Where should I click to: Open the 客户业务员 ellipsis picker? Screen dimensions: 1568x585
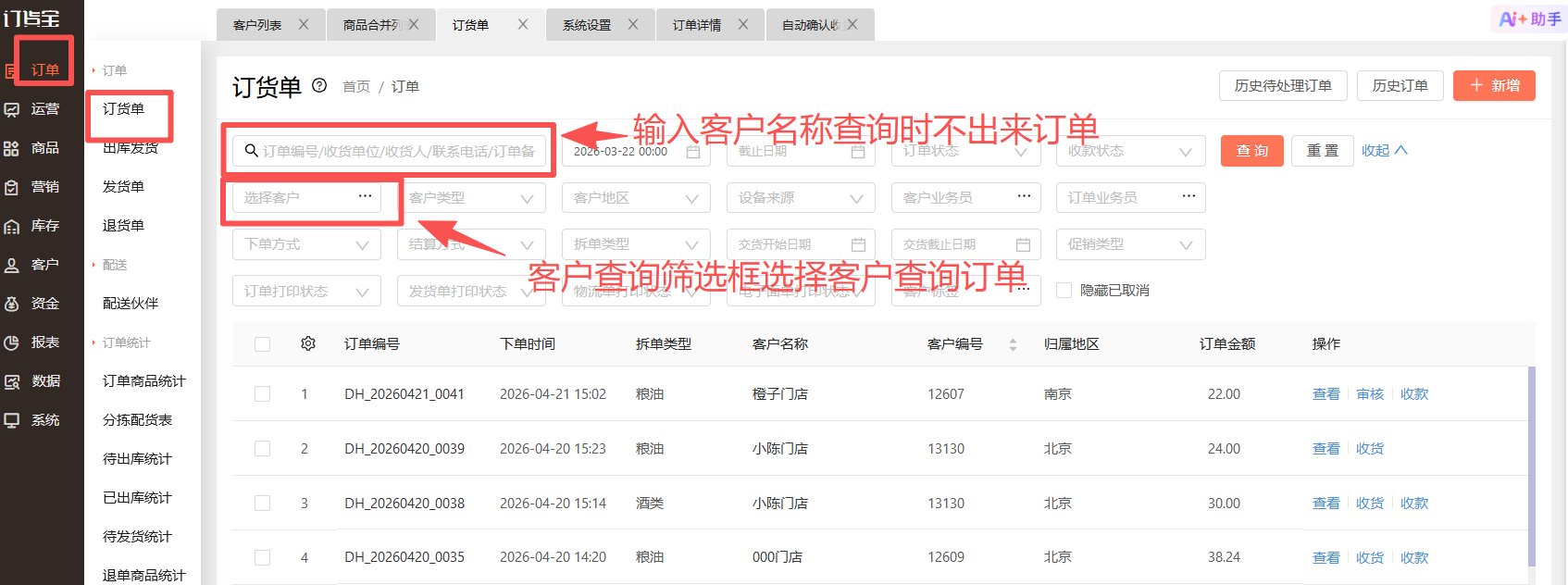[x=1024, y=196]
